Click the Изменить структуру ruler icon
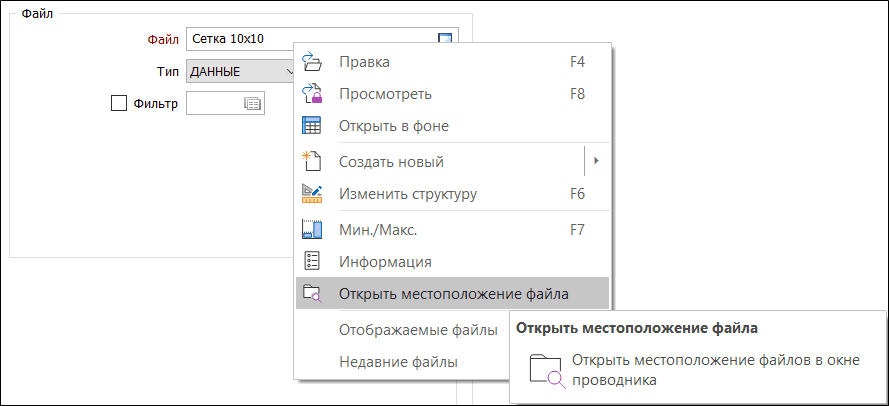This screenshot has width=889, height=406. 312,194
